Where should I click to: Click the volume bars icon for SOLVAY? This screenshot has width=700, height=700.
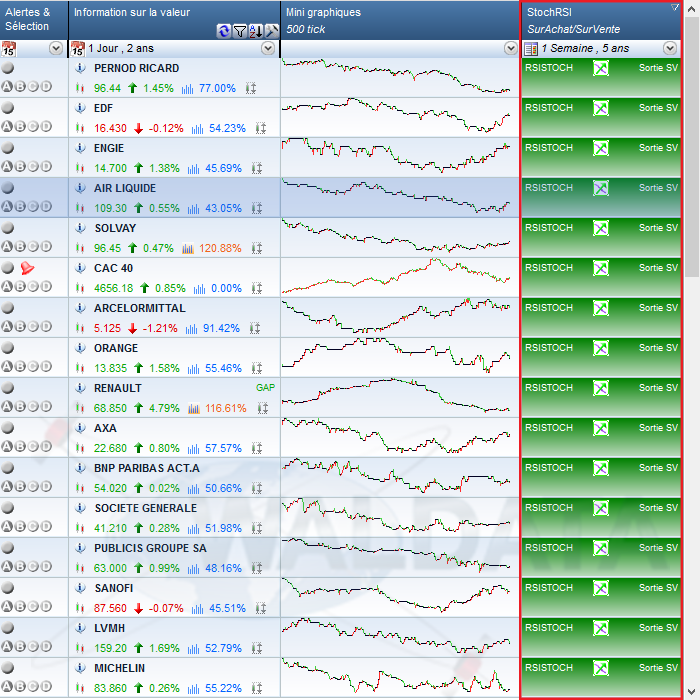(188, 248)
